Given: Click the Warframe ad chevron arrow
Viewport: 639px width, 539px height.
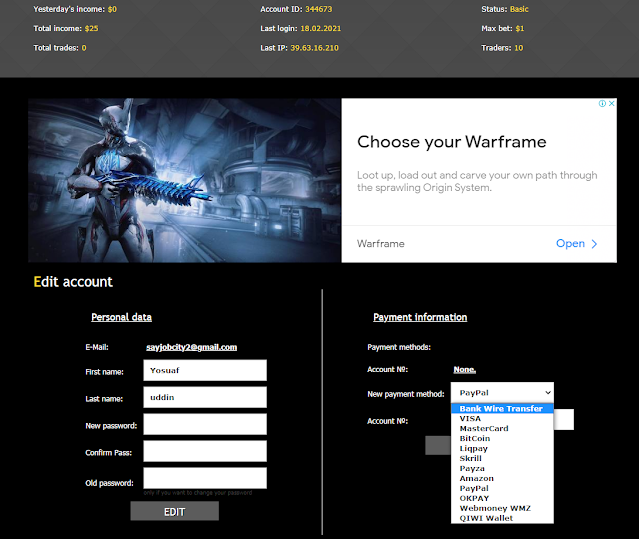Looking at the screenshot, I should 594,244.
